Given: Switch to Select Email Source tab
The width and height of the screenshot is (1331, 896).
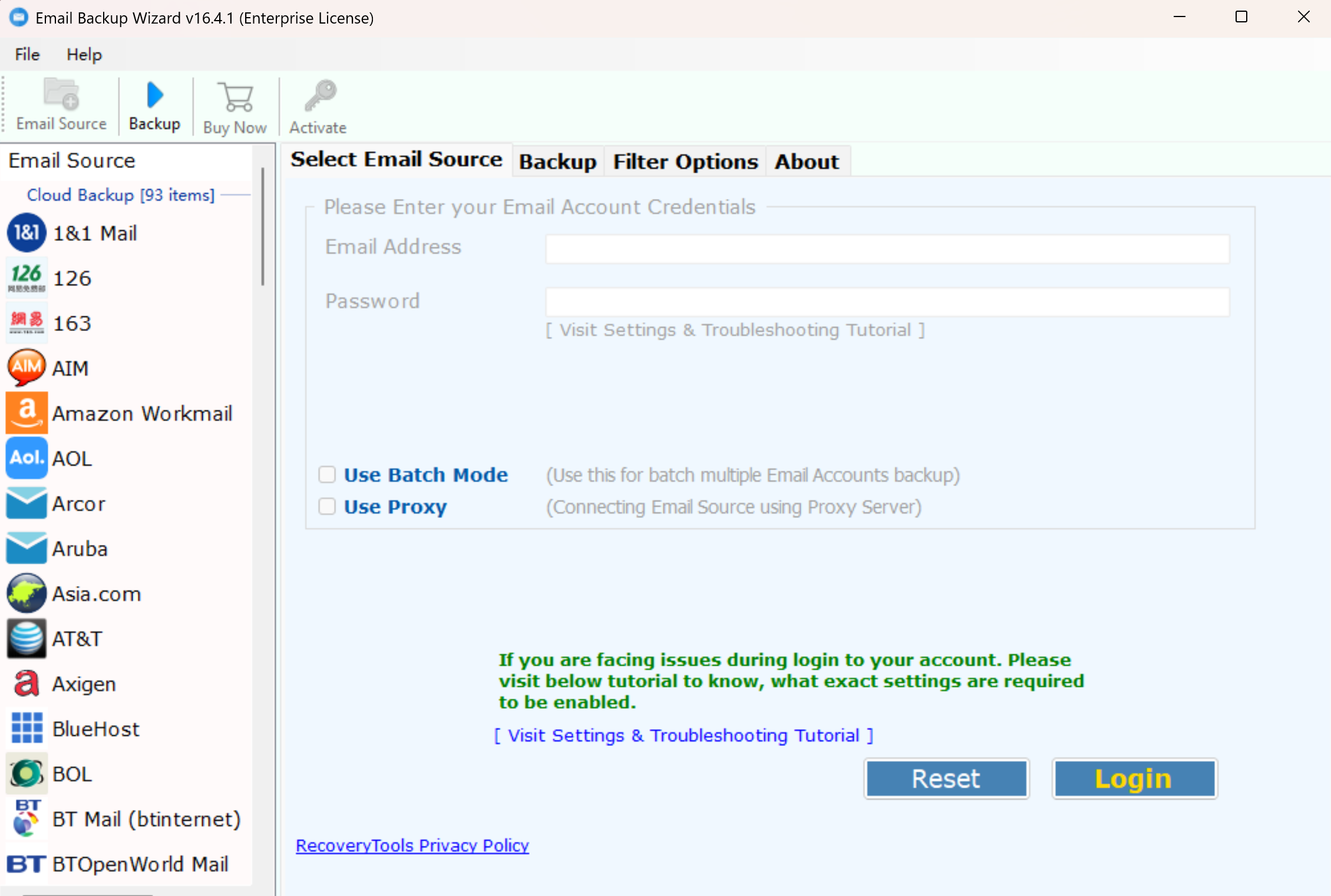Looking at the screenshot, I should coord(397,159).
